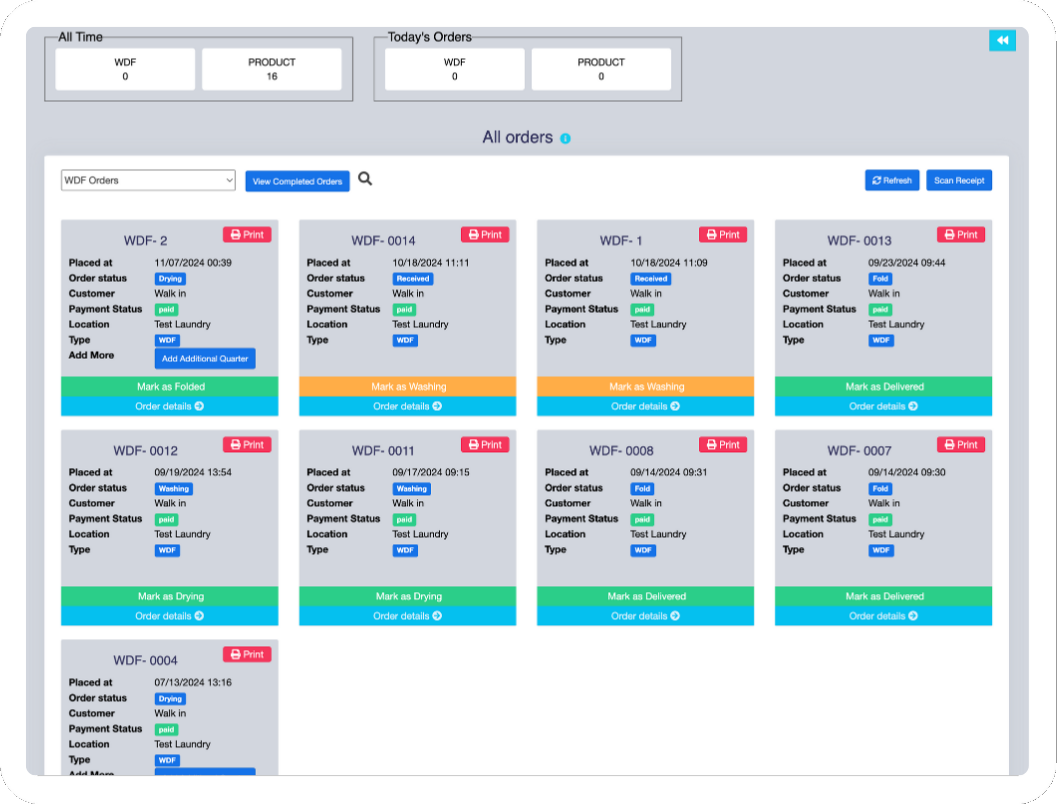Refresh the orders list
The width and height of the screenshot is (1057, 804).
pyautogui.click(x=891, y=180)
